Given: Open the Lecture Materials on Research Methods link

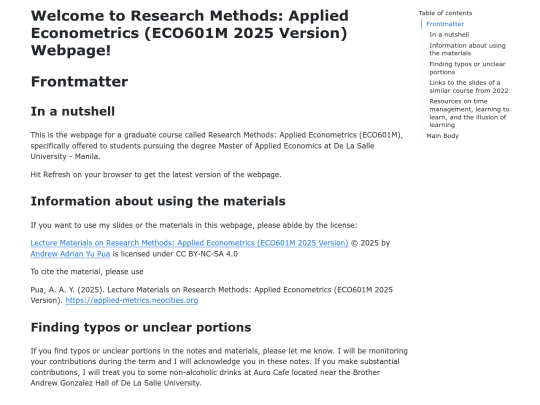Looking at the screenshot, I should click(189, 243).
